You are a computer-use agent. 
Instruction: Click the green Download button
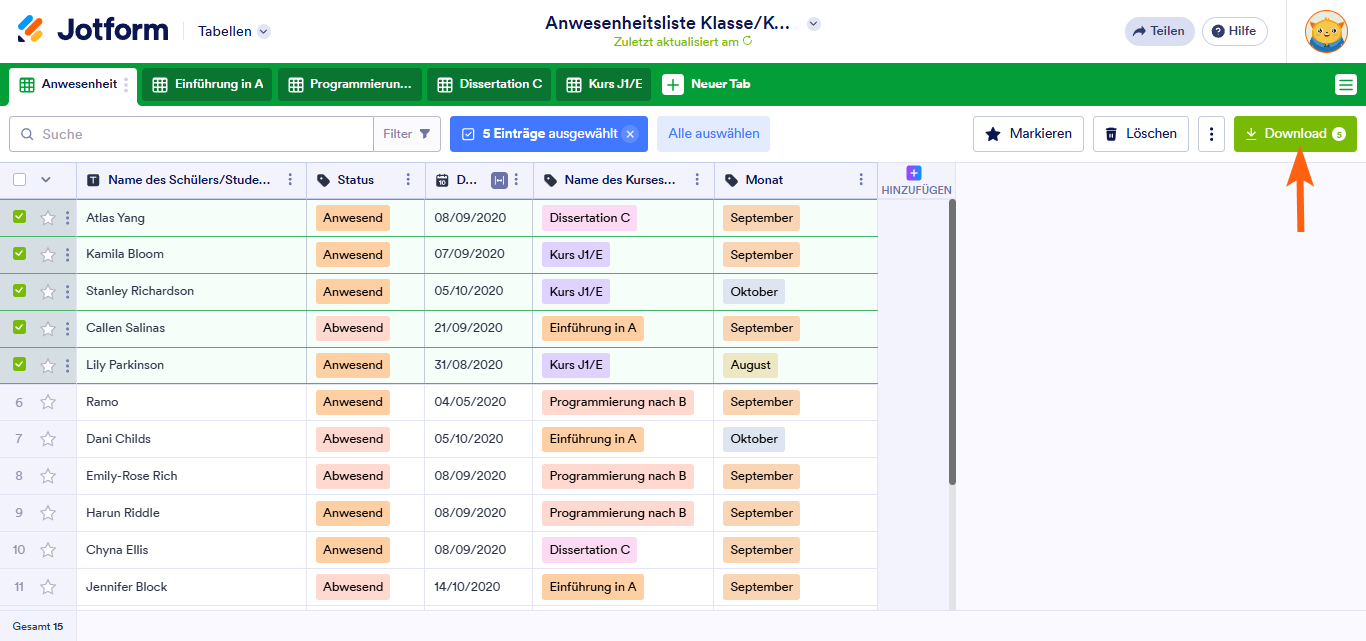pyautogui.click(x=1294, y=134)
